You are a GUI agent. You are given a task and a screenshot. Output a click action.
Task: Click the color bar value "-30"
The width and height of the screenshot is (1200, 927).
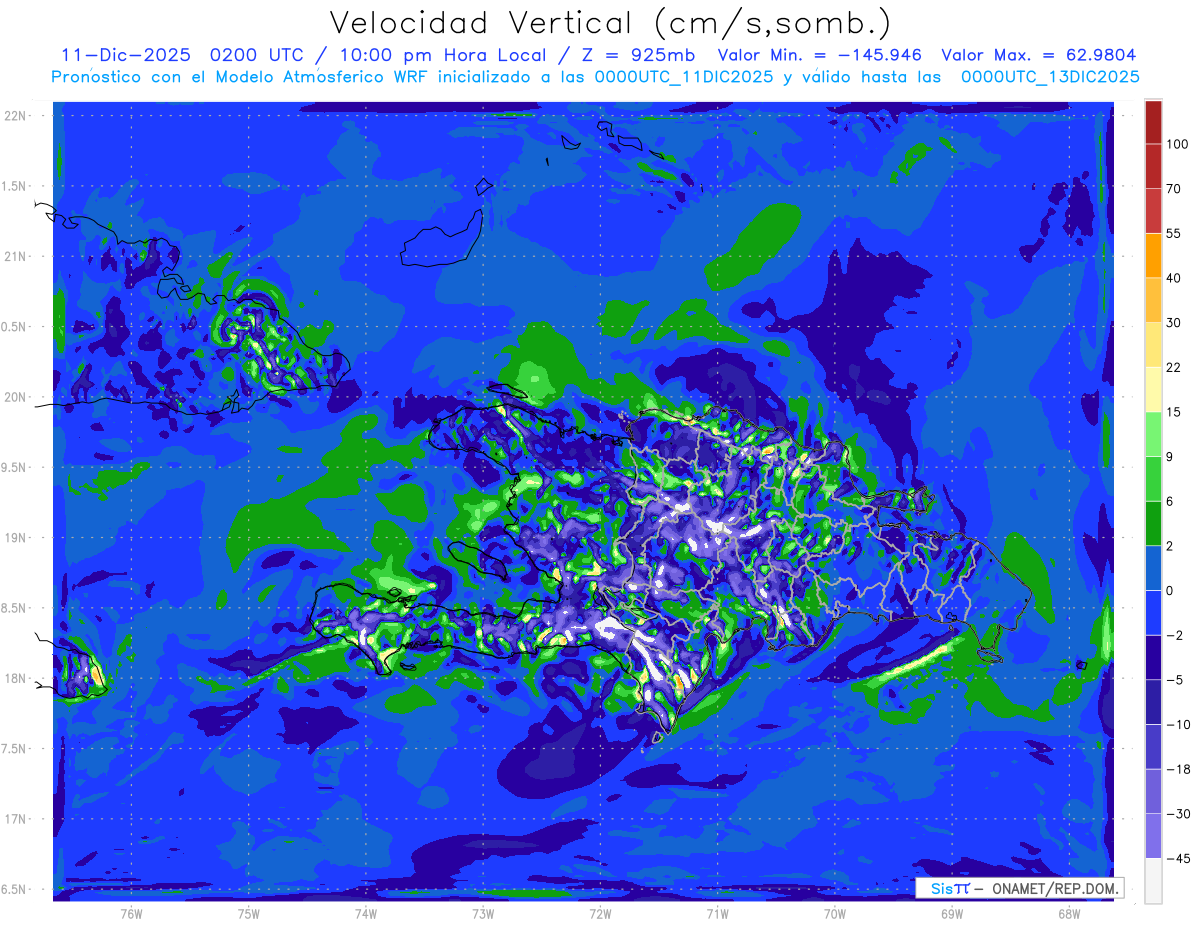[x=1177, y=814]
